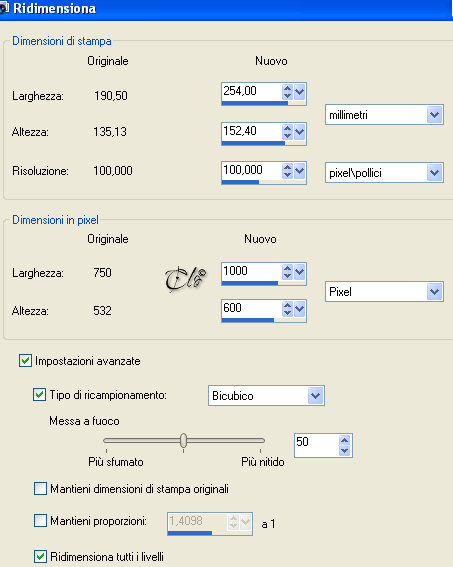The height and width of the screenshot is (567, 453).
Task: Enable Mantieni proporzioni checkbox
Action: coord(40,521)
